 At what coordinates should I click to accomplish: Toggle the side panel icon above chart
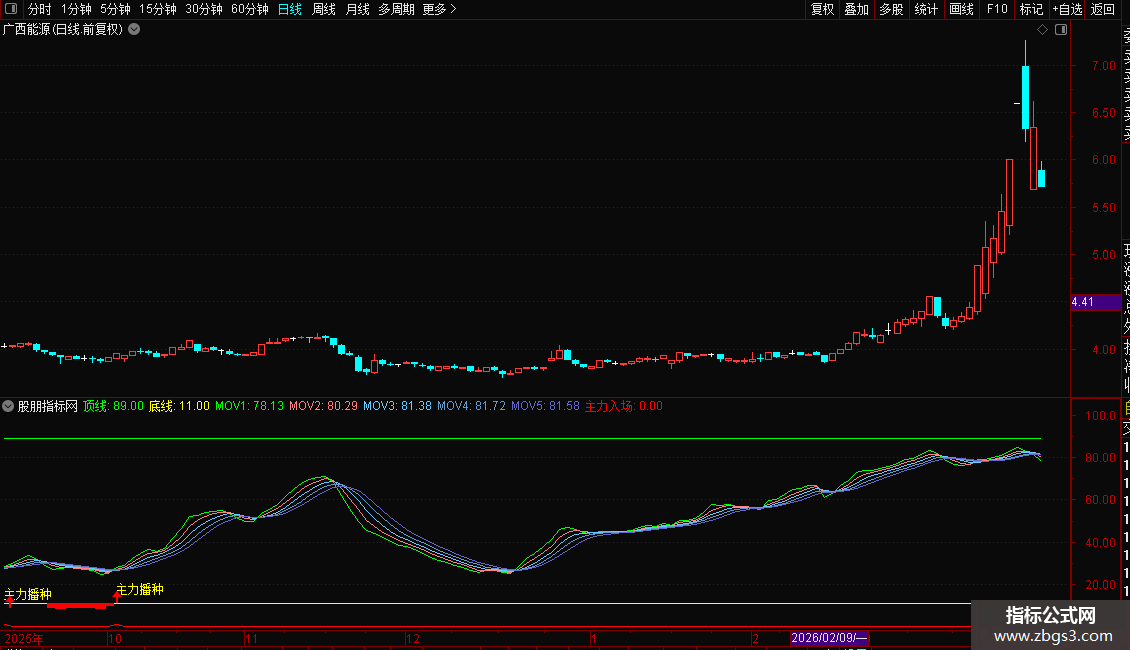tap(1061, 30)
